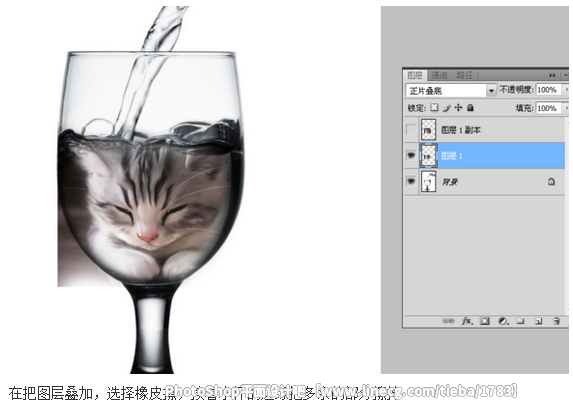
Task: Create a new layer
Action: [x=538, y=321]
